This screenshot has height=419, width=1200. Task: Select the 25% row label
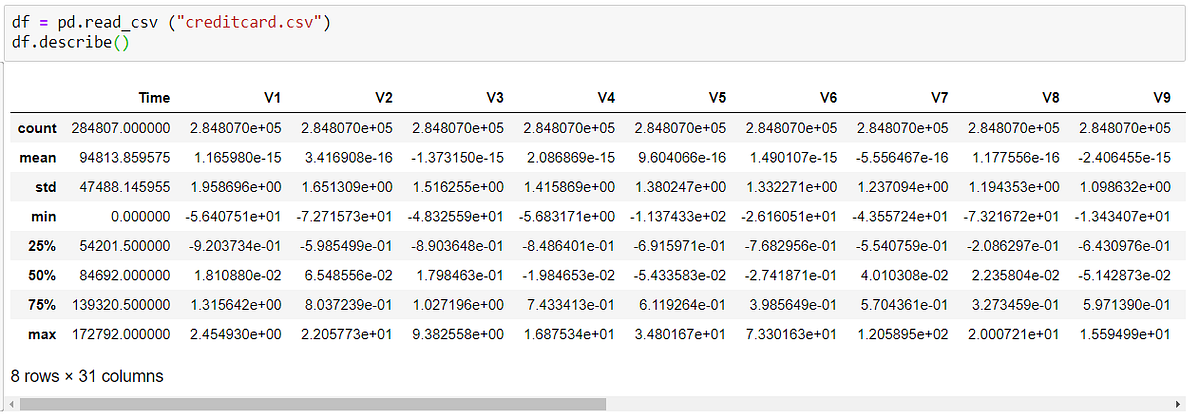tap(41, 247)
